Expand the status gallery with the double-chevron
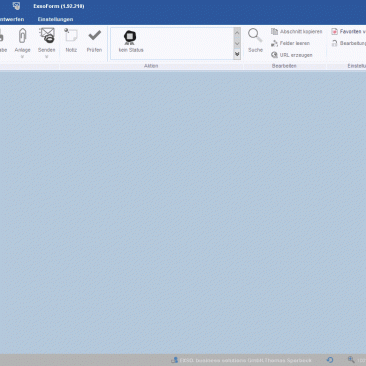 coord(237,54)
